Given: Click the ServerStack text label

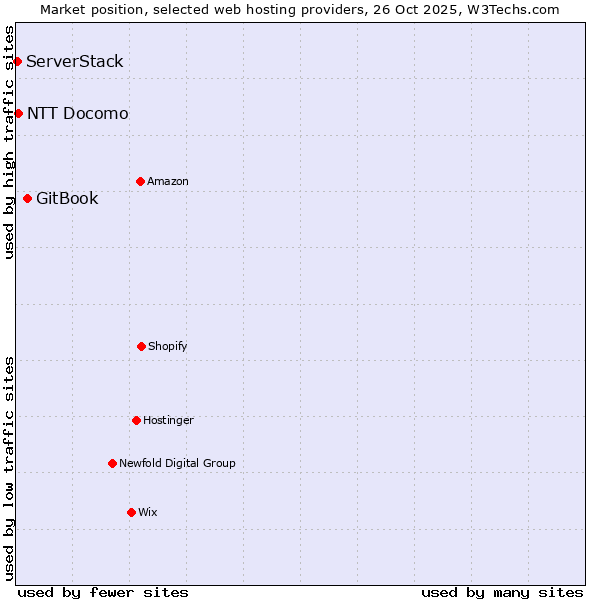Looking at the screenshot, I should 75,62.
